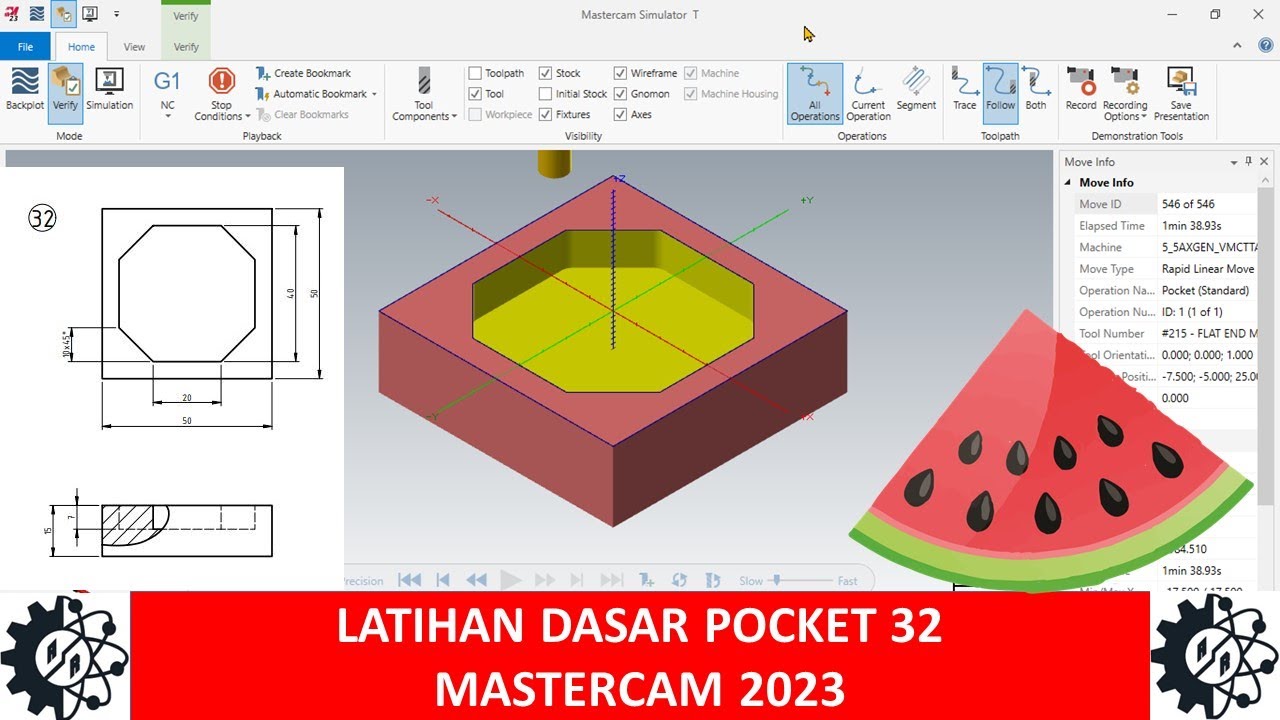Select Current Operation display
Image resolution: width=1280 pixels, height=720 pixels.
869,93
